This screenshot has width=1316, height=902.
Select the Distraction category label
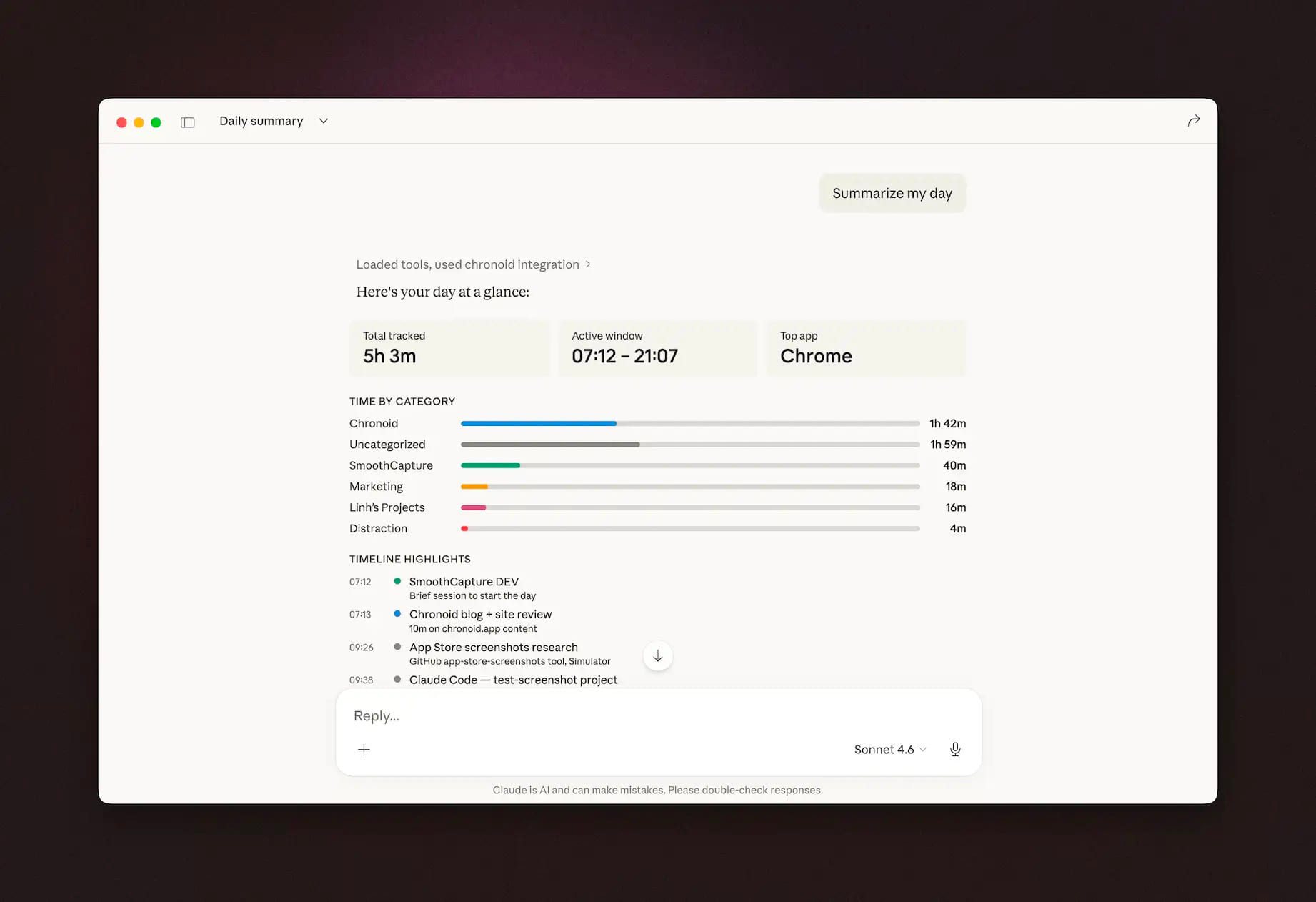tap(378, 528)
